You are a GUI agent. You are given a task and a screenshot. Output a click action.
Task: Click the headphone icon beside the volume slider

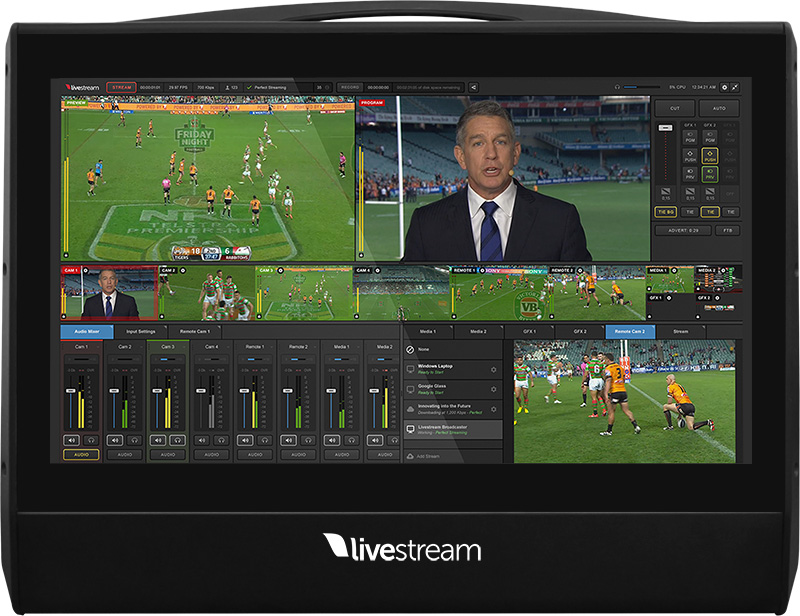pyautogui.click(x=617, y=87)
